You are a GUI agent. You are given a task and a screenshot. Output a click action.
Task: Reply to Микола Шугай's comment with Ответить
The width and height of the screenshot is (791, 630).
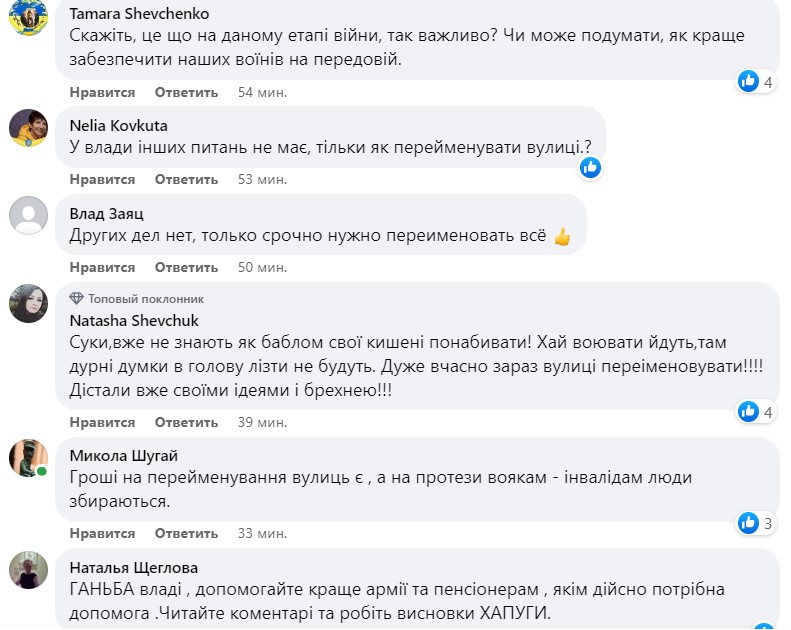pos(186,533)
